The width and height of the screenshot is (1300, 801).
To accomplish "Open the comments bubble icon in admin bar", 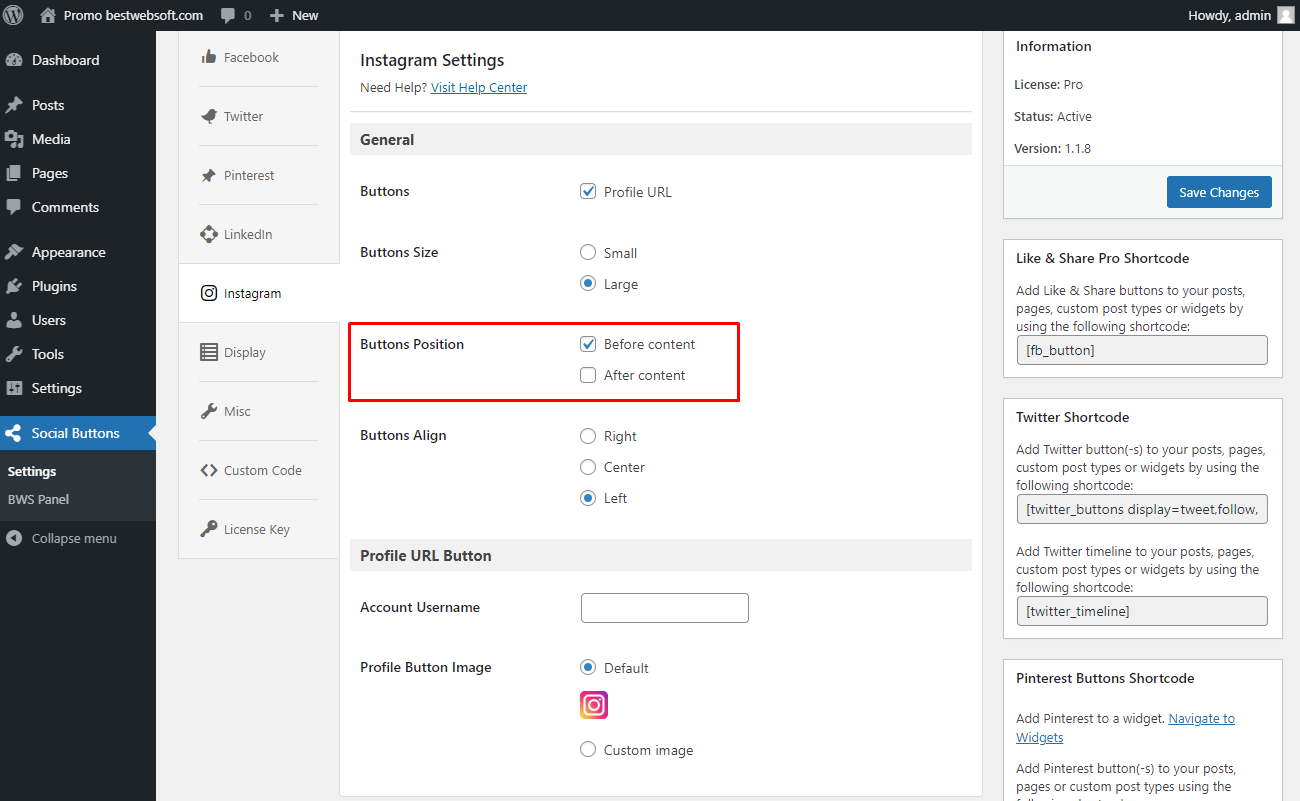I will pos(228,16).
